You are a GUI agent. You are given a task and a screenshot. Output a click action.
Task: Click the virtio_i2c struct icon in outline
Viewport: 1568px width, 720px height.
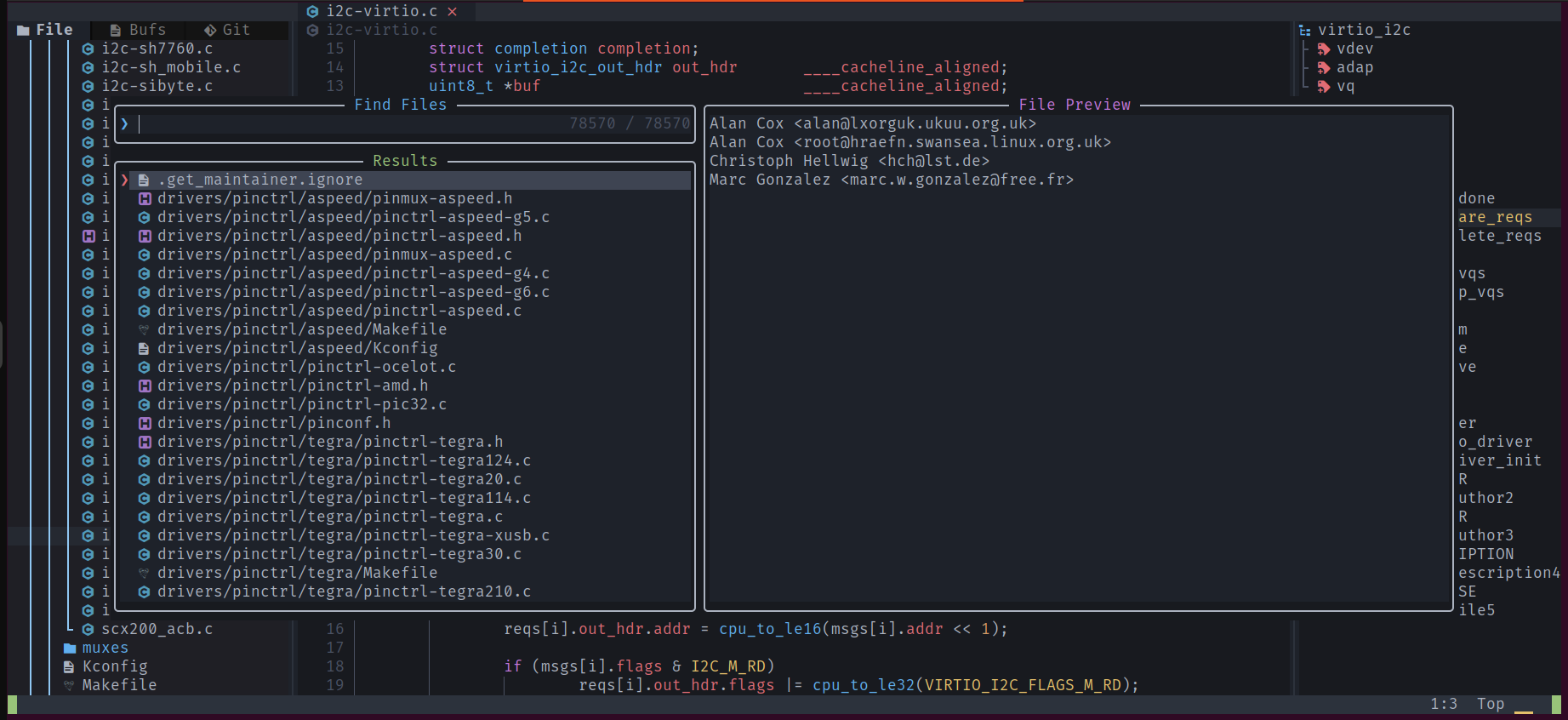1305,30
